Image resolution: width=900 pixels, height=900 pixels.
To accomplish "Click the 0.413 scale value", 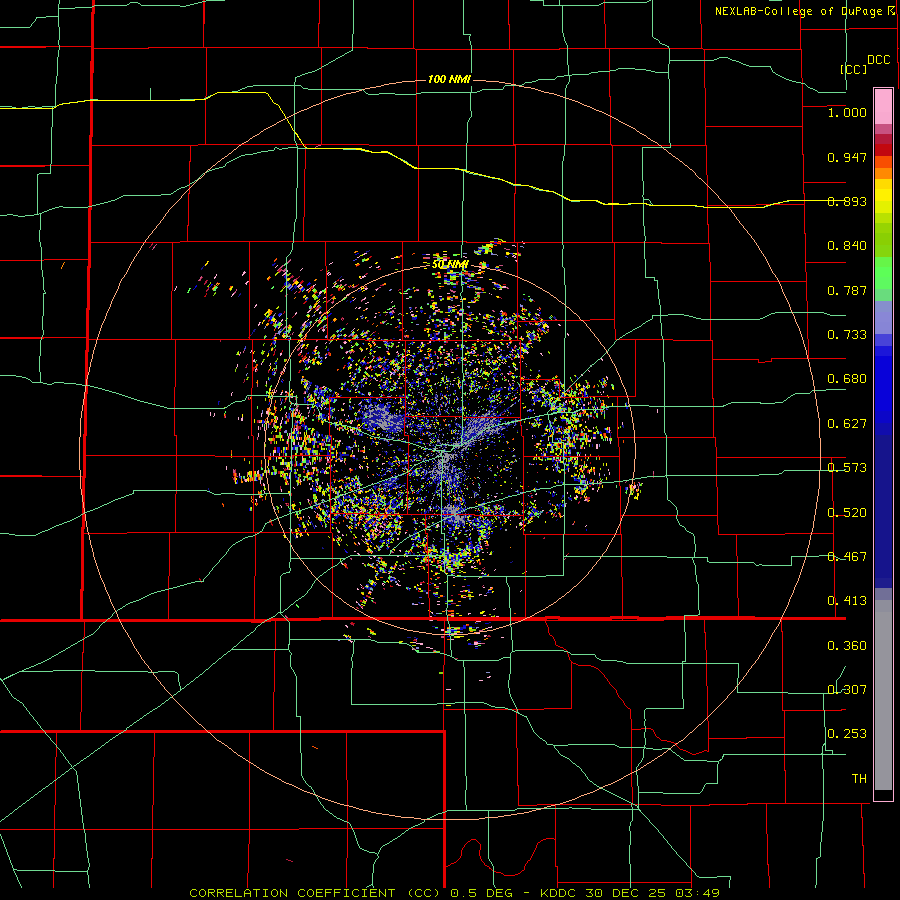I will point(847,601).
